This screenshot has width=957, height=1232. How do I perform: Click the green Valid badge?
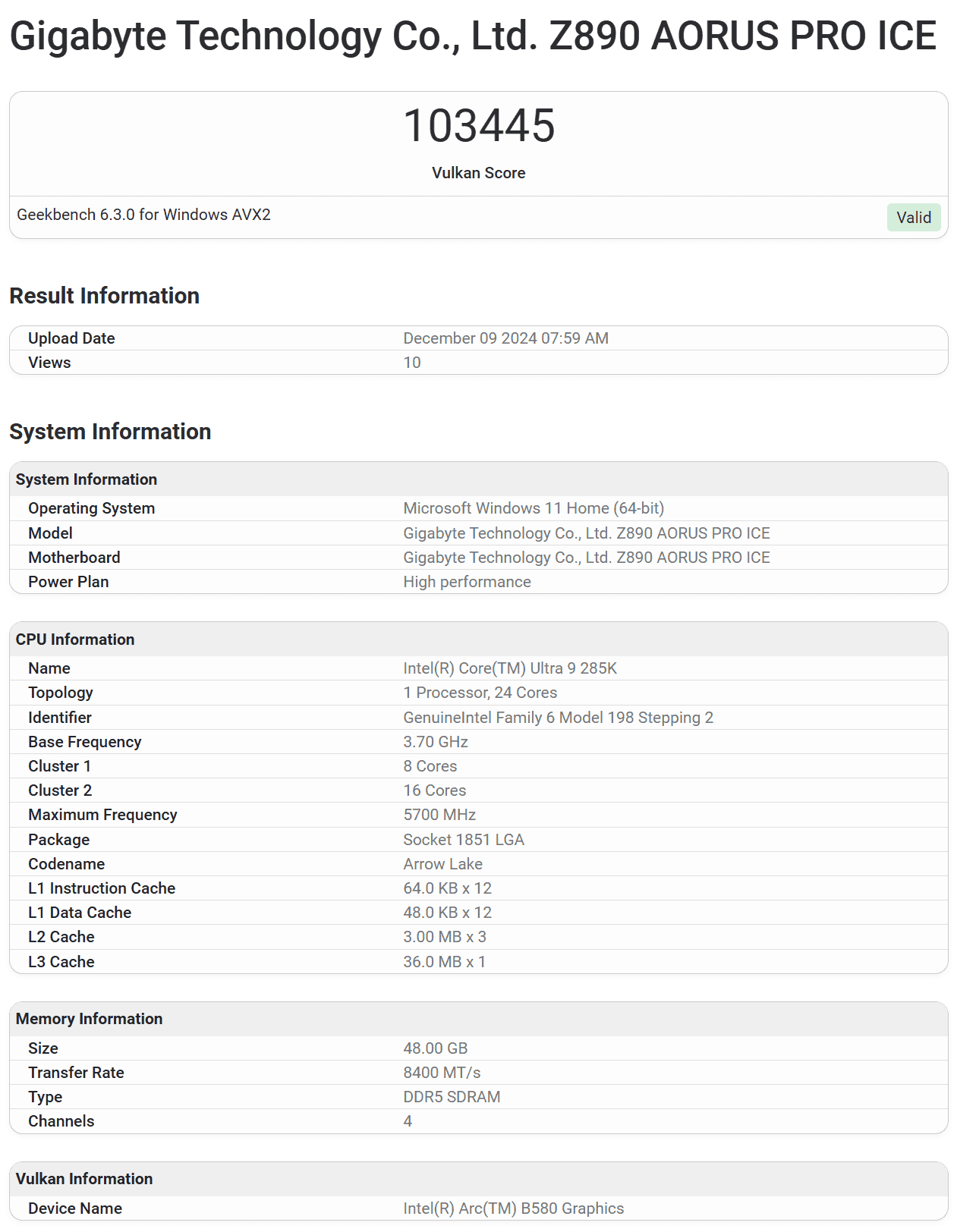click(913, 218)
